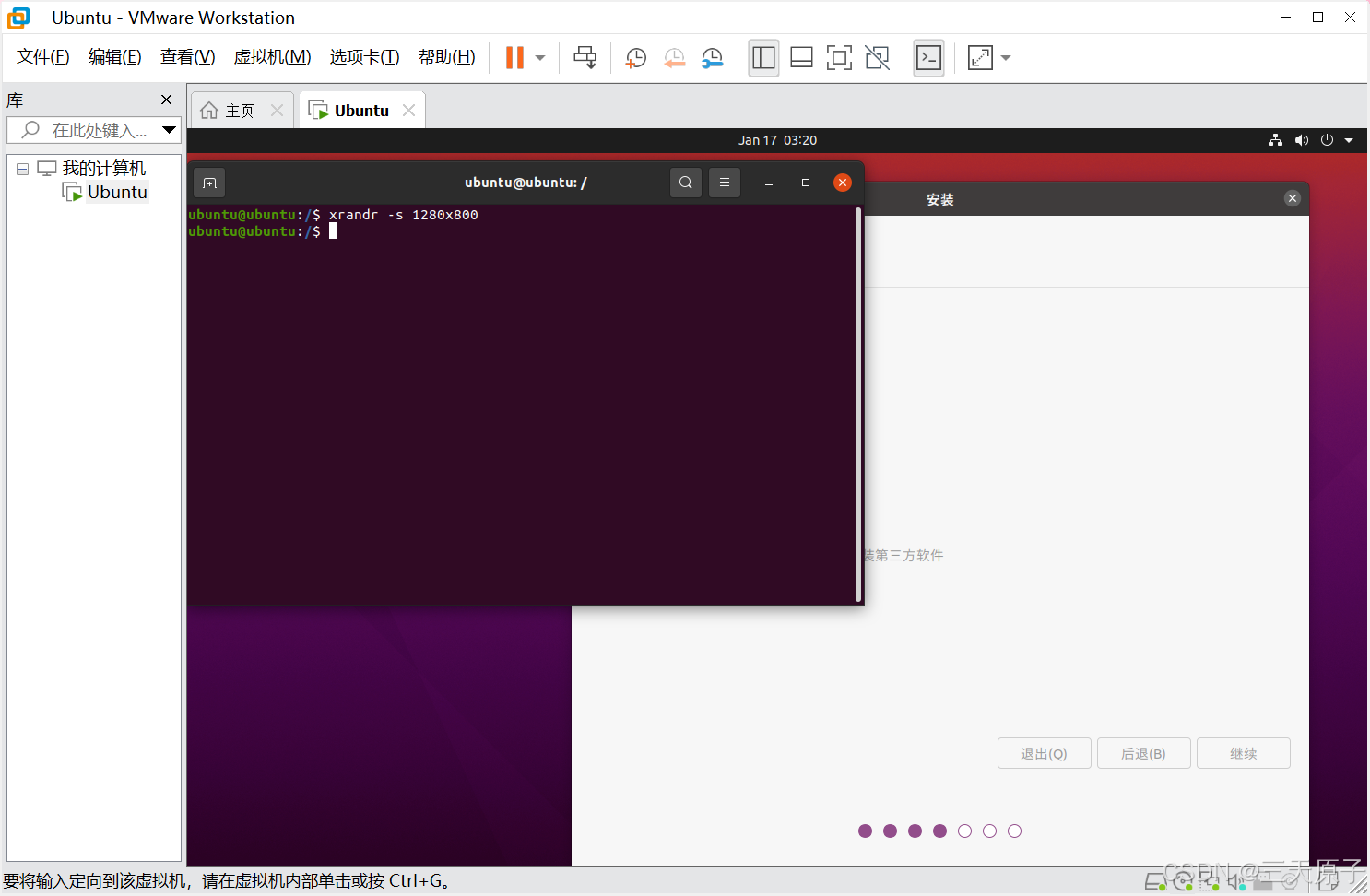The image size is (1370, 896).
Task: Show the thumbnail bar view
Action: tap(801, 57)
